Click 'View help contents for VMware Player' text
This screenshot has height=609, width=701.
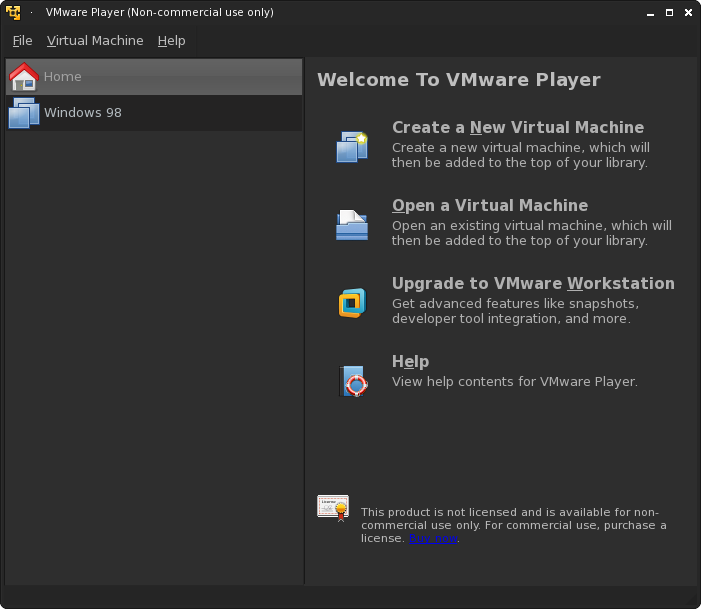[x=515, y=382]
